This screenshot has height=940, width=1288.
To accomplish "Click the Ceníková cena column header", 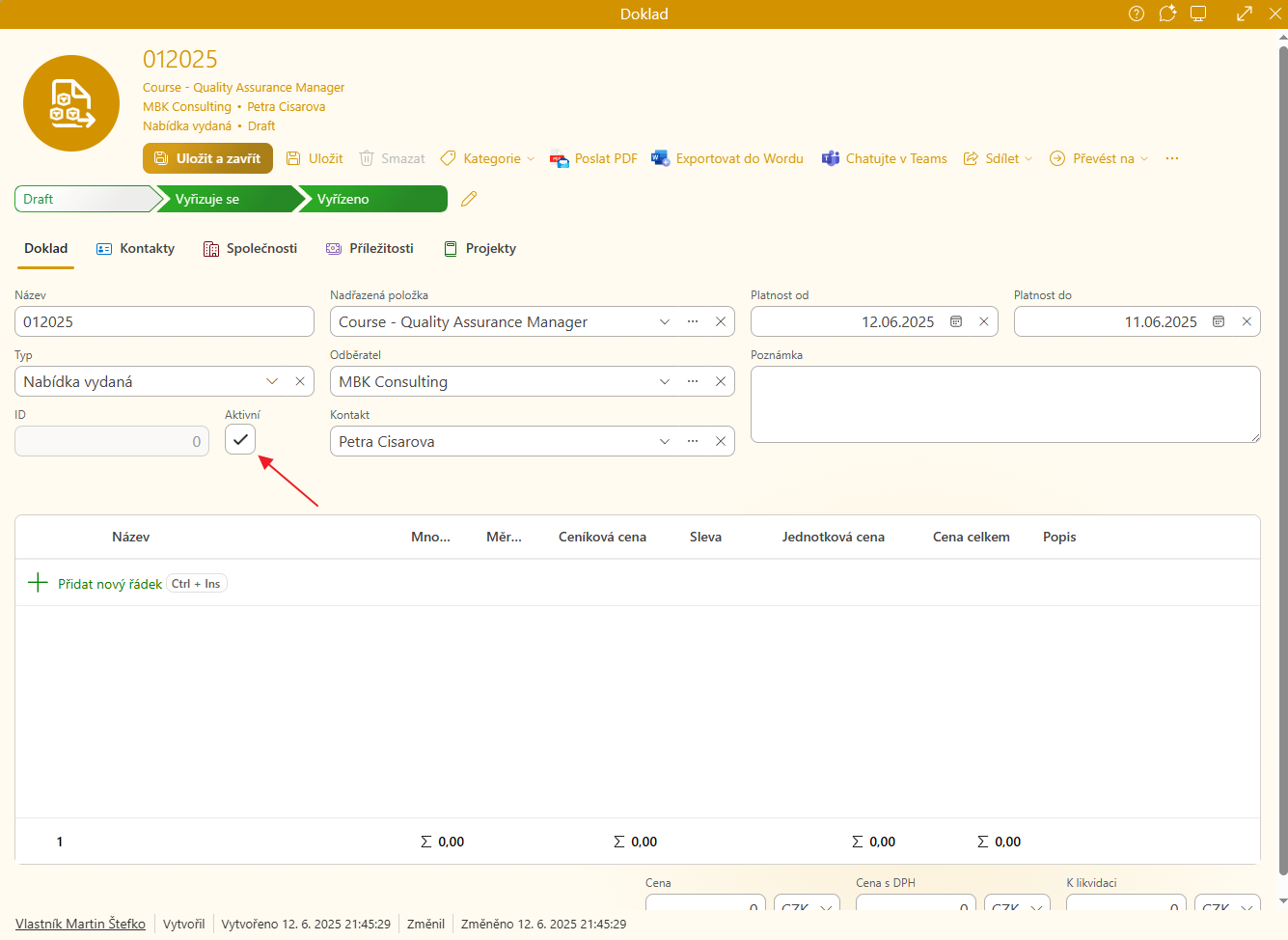I will coord(602,537).
